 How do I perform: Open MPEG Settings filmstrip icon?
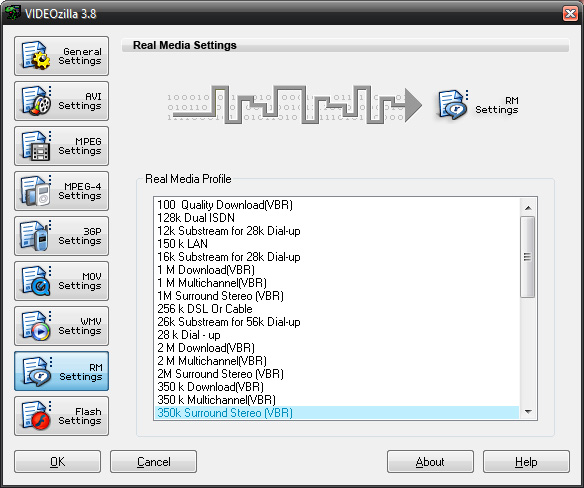(x=36, y=146)
